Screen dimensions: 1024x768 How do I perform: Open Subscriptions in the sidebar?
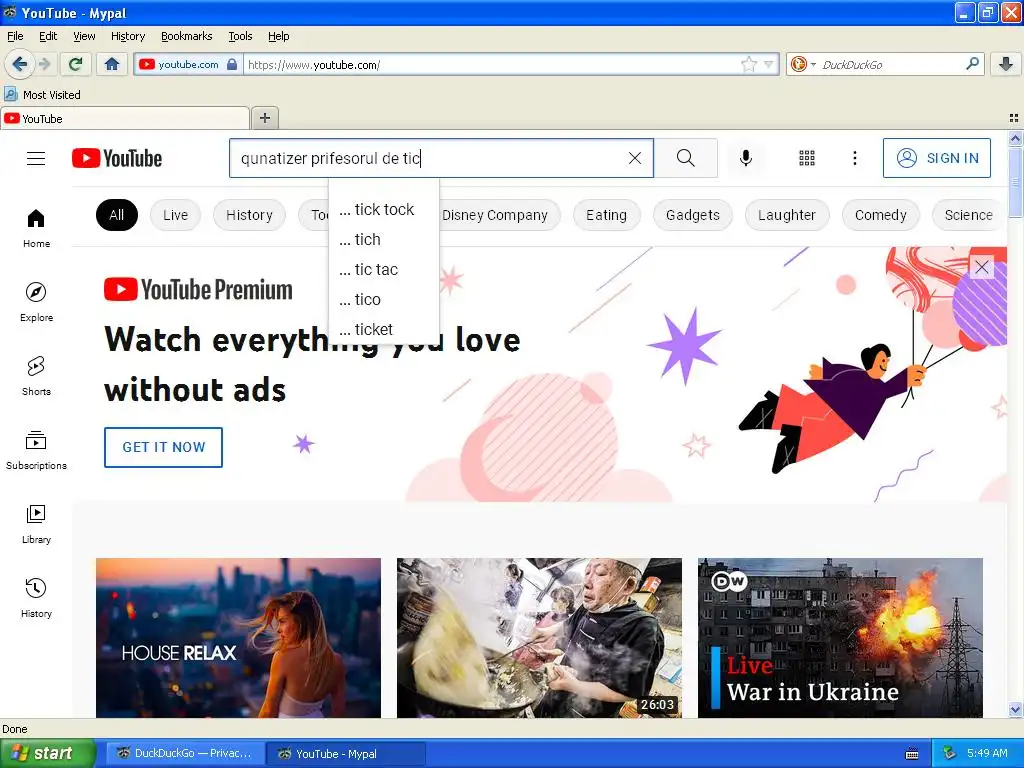pyautogui.click(x=36, y=450)
